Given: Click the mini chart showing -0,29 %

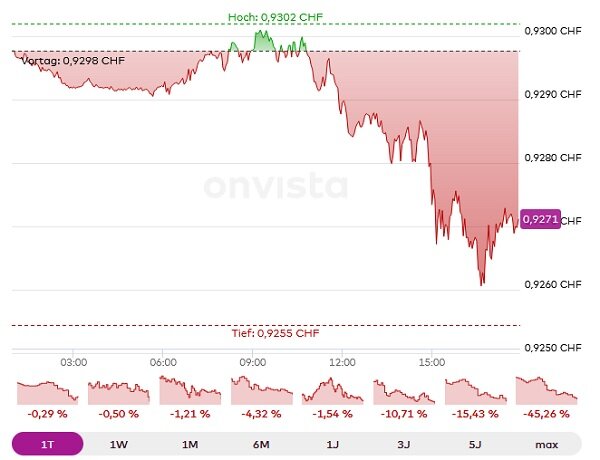Looking at the screenshot, I should tap(47, 390).
